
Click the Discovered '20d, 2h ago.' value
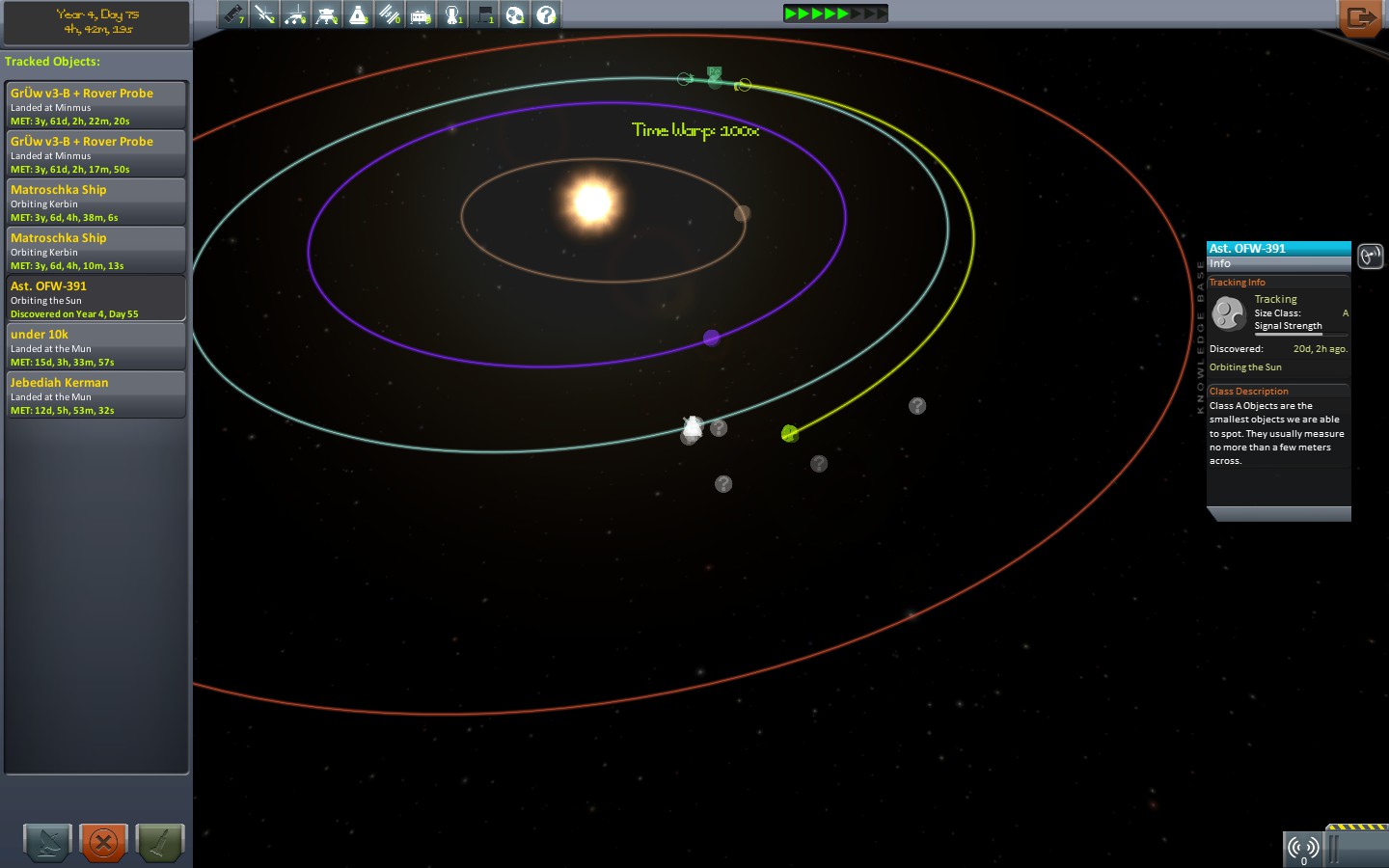click(1320, 349)
